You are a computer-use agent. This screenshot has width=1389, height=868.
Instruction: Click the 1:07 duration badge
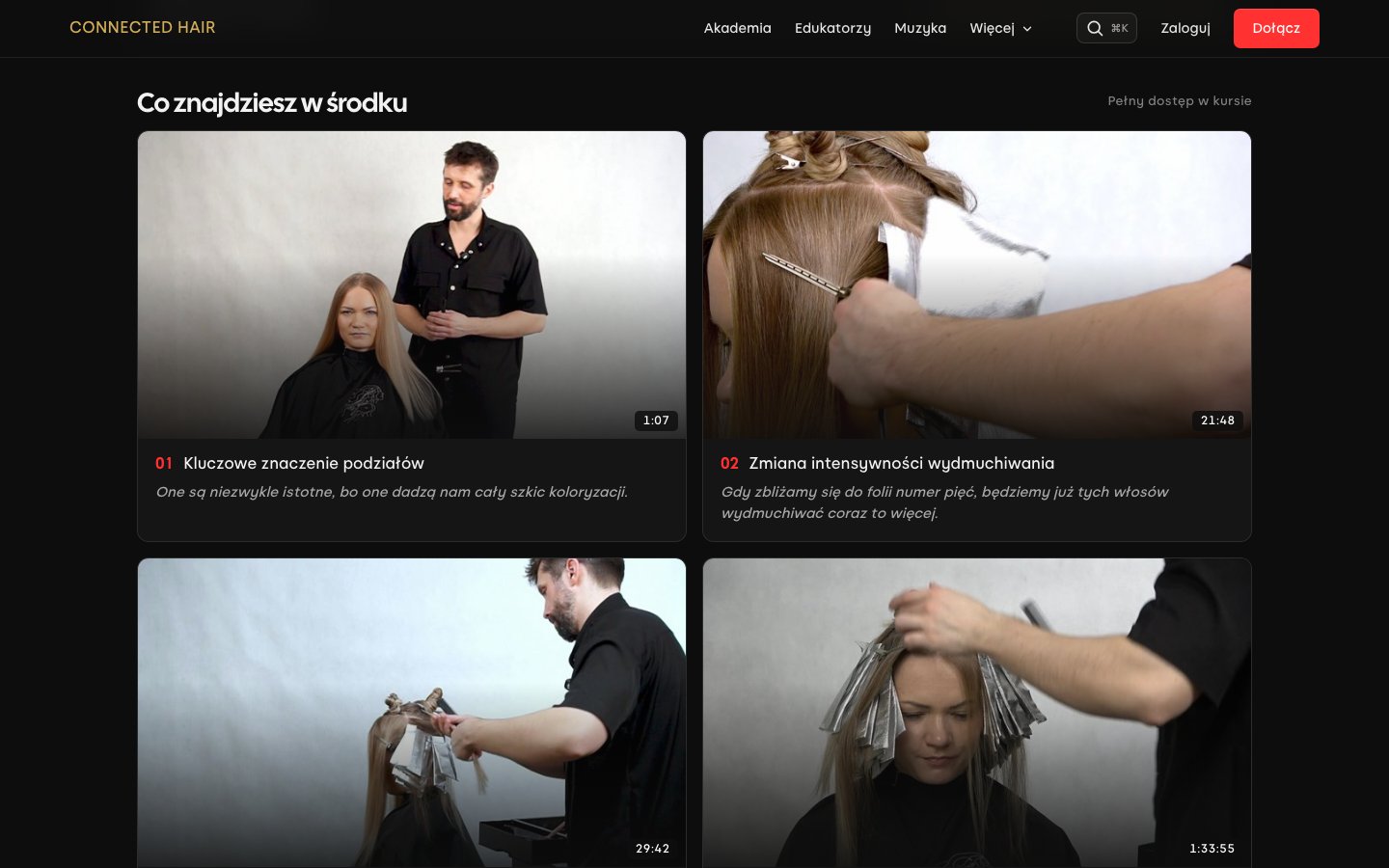[656, 420]
